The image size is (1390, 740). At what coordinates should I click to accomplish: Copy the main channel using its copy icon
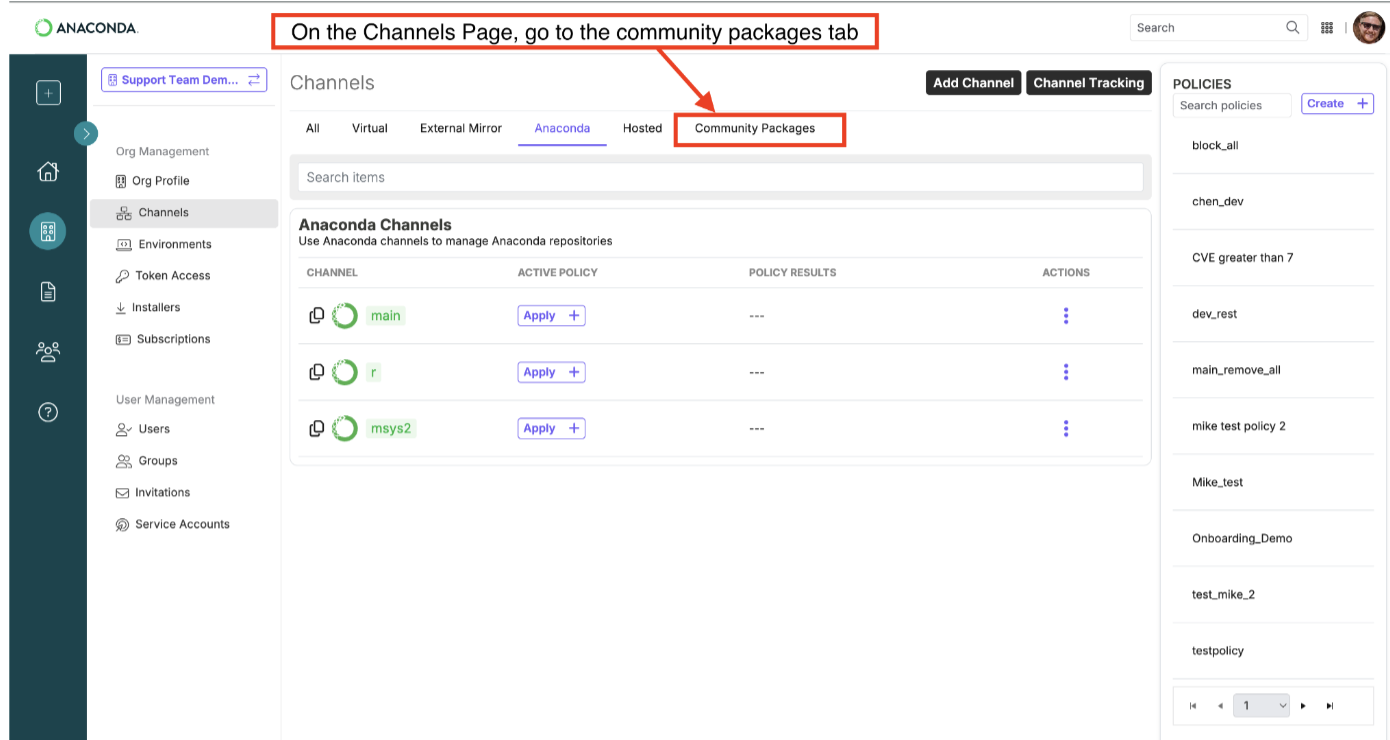tap(316, 315)
